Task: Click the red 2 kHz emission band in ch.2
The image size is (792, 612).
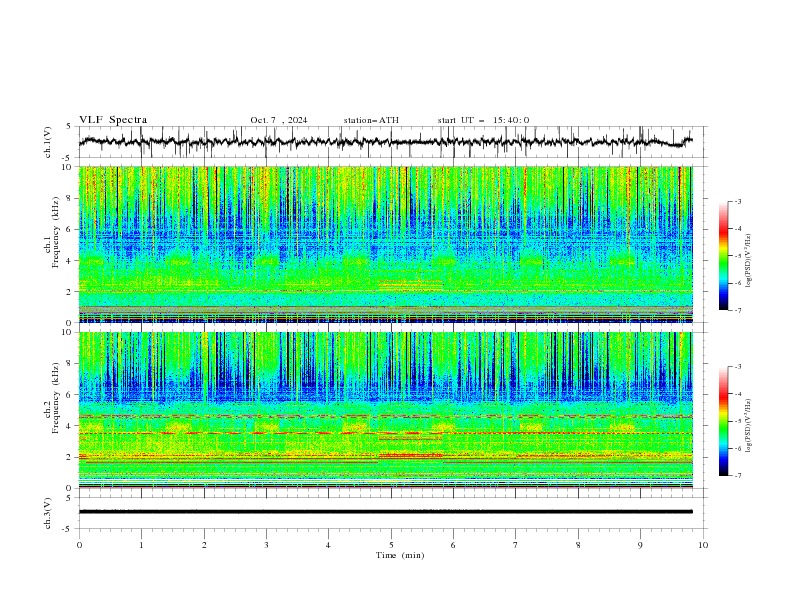Action: tap(411, 455)
